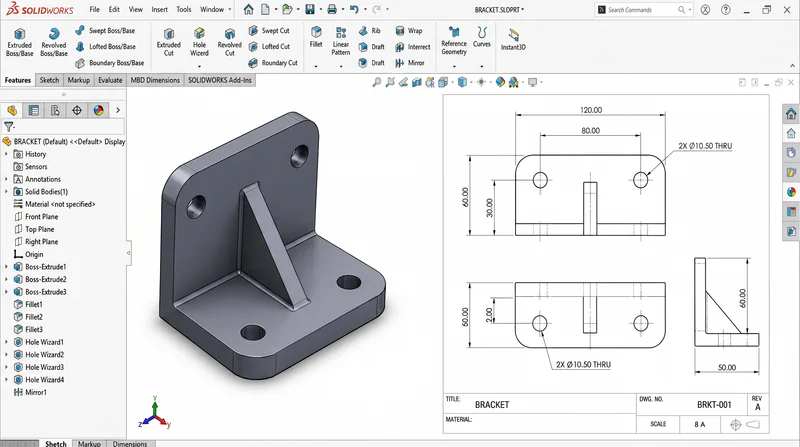Open the DisplayManager color sphere tab
The height and width of the screenshot is (447, 800).
(x=98, y=110)
